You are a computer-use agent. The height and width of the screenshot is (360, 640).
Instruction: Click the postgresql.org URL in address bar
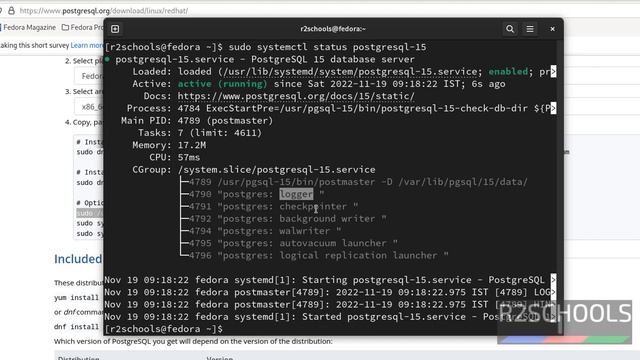tap(104, 11)
